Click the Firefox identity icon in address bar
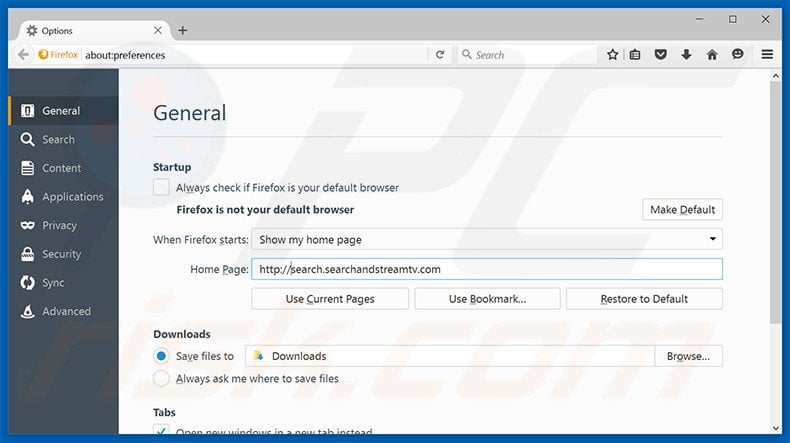The height and width of the screenshot is (443, 790). click(x=58, y=54)
